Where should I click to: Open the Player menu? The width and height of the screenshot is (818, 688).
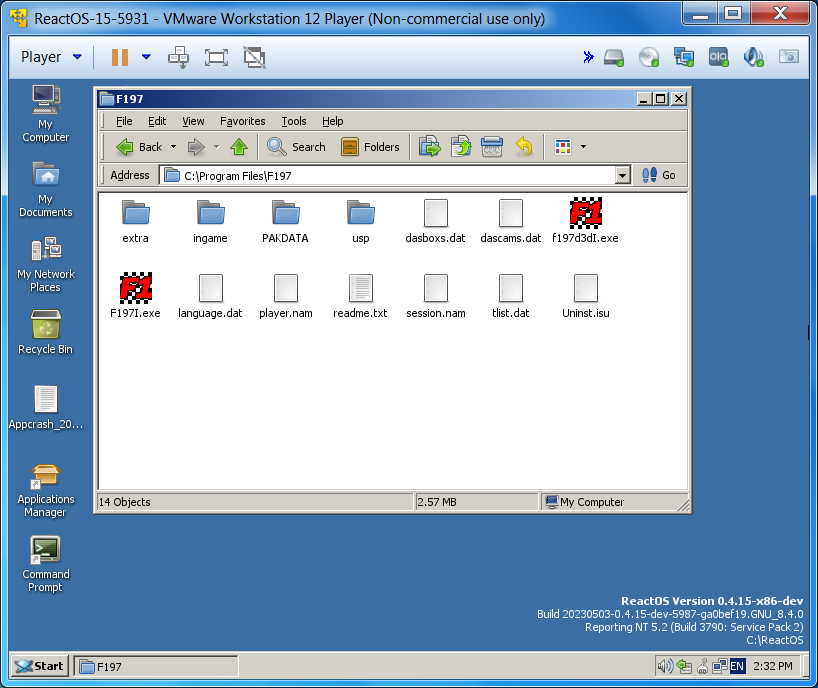(x=40, y=57)
